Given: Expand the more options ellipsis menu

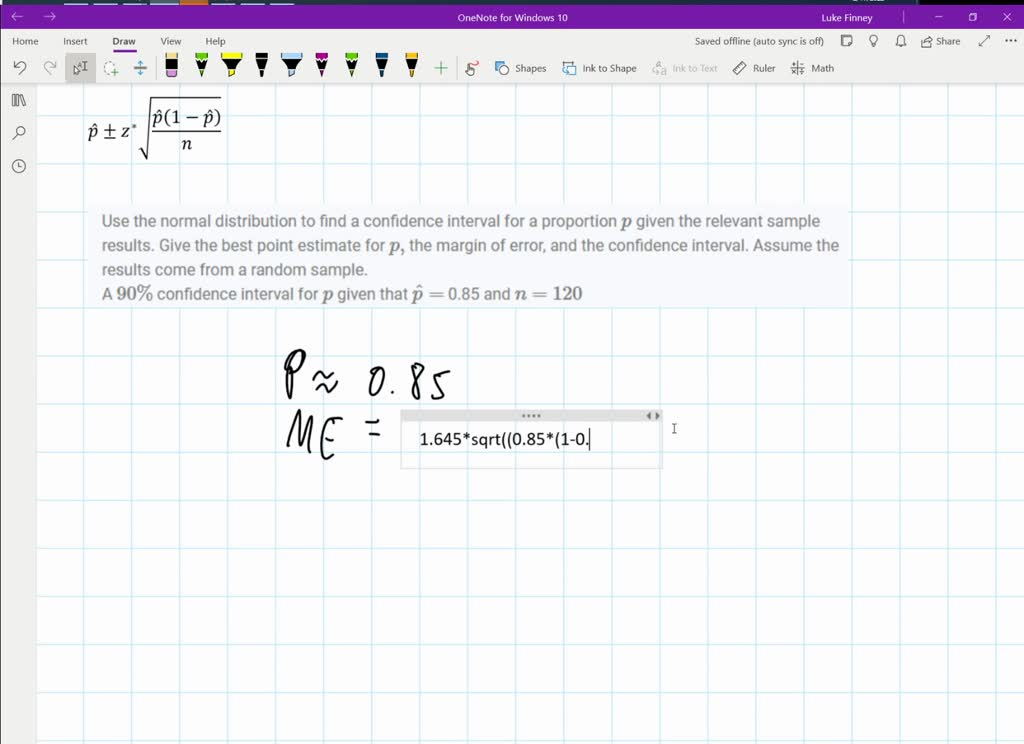Looking at the screenshot, I should [x=1009, y=41].
